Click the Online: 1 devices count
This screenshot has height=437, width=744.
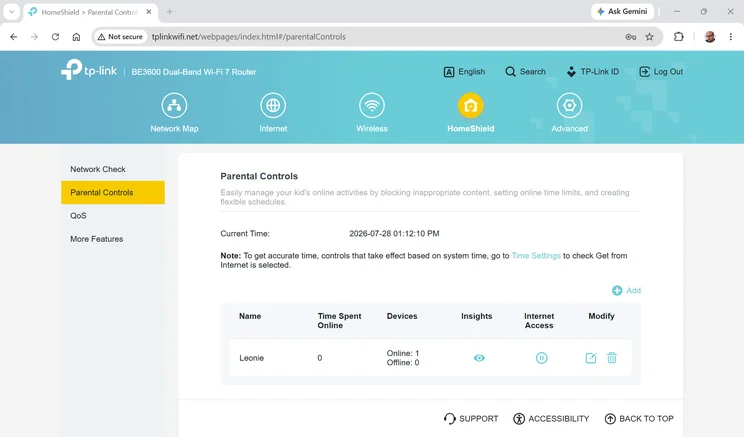403,353
